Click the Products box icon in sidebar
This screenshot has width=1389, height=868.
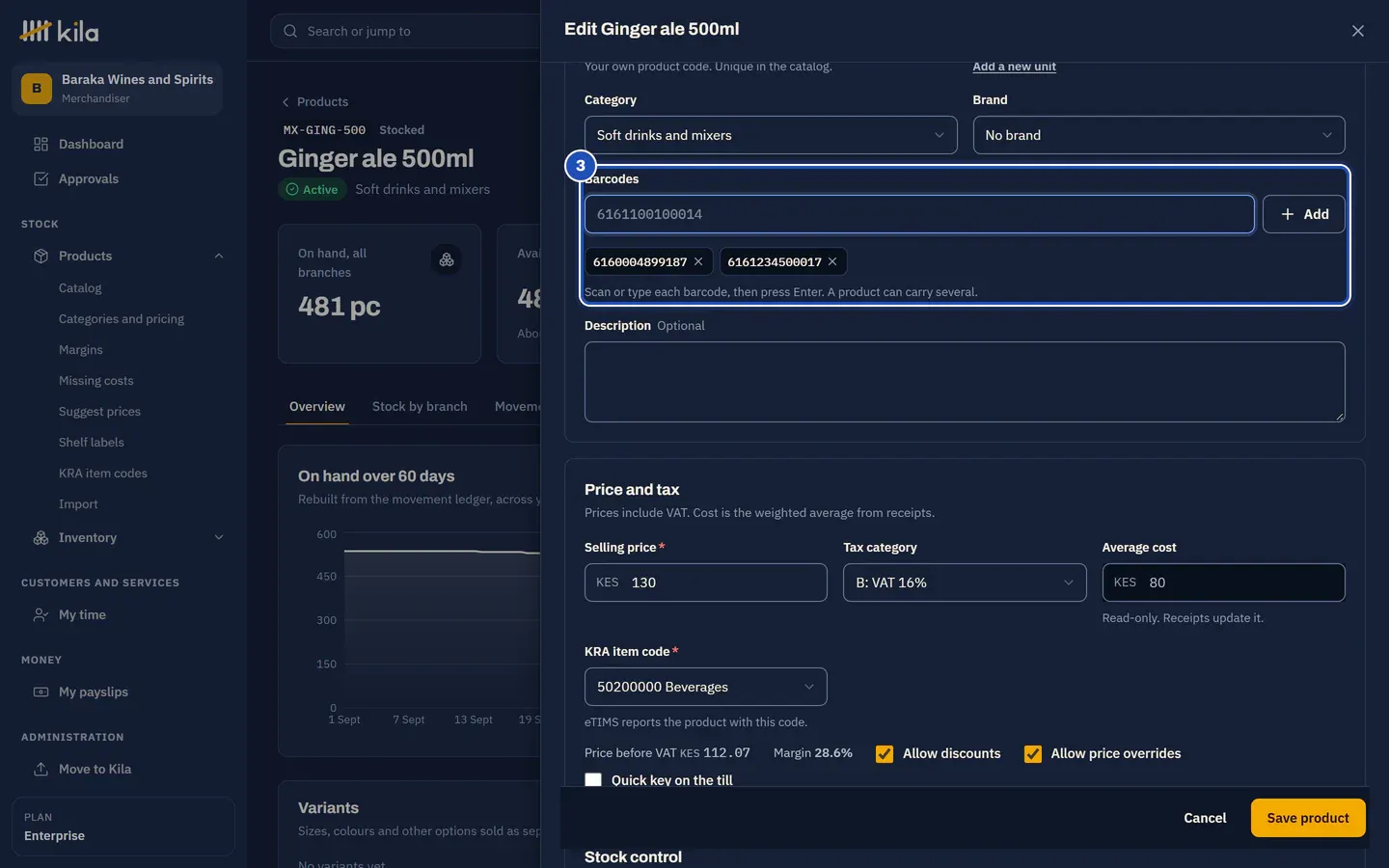pyautogui.click(x=41, y=256)
